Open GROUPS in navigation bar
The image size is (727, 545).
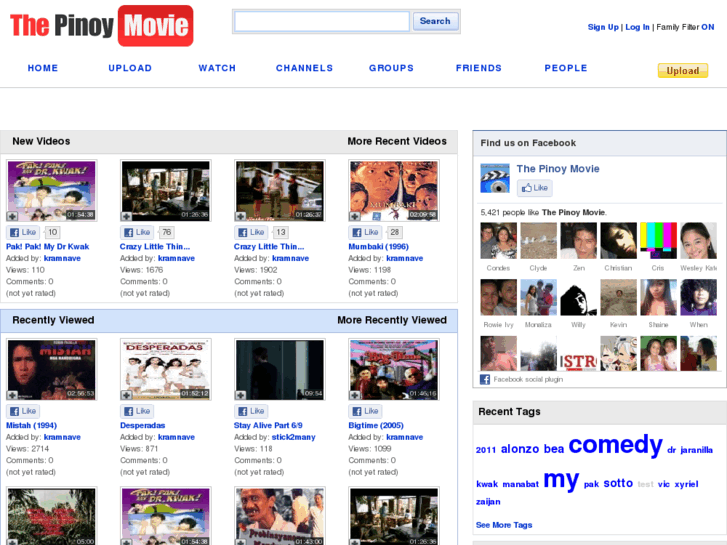391,68
